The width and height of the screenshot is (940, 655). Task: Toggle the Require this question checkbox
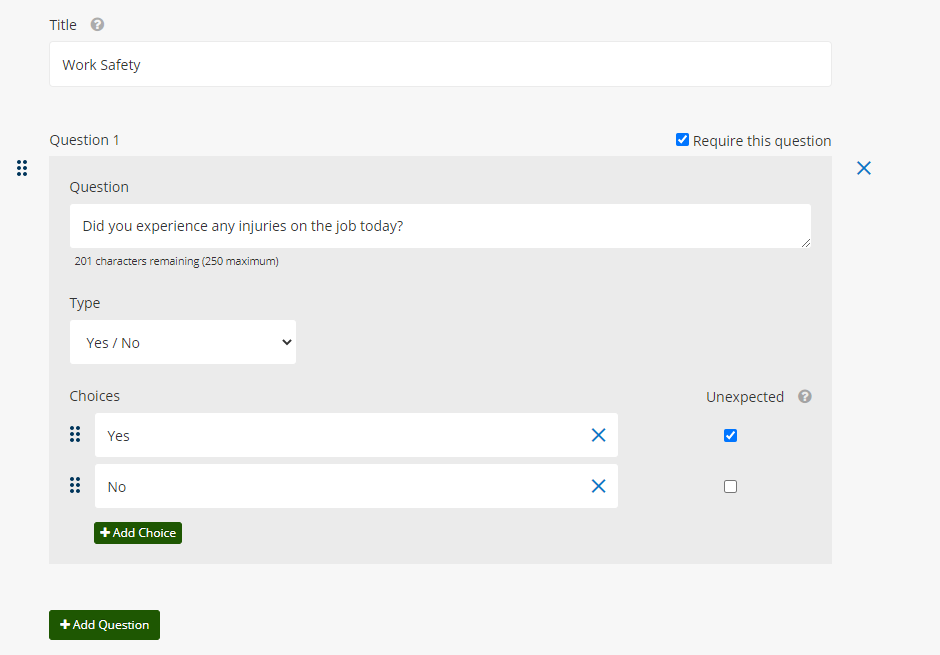point(682,140)
